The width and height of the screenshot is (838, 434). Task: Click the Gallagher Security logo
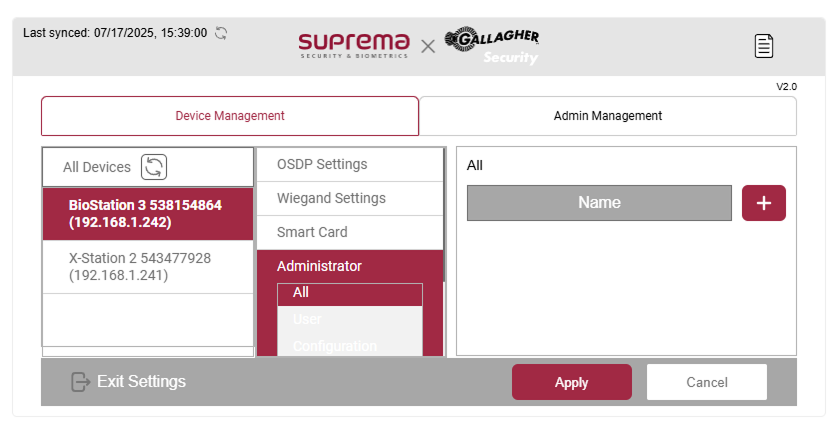tap(492, 45)
